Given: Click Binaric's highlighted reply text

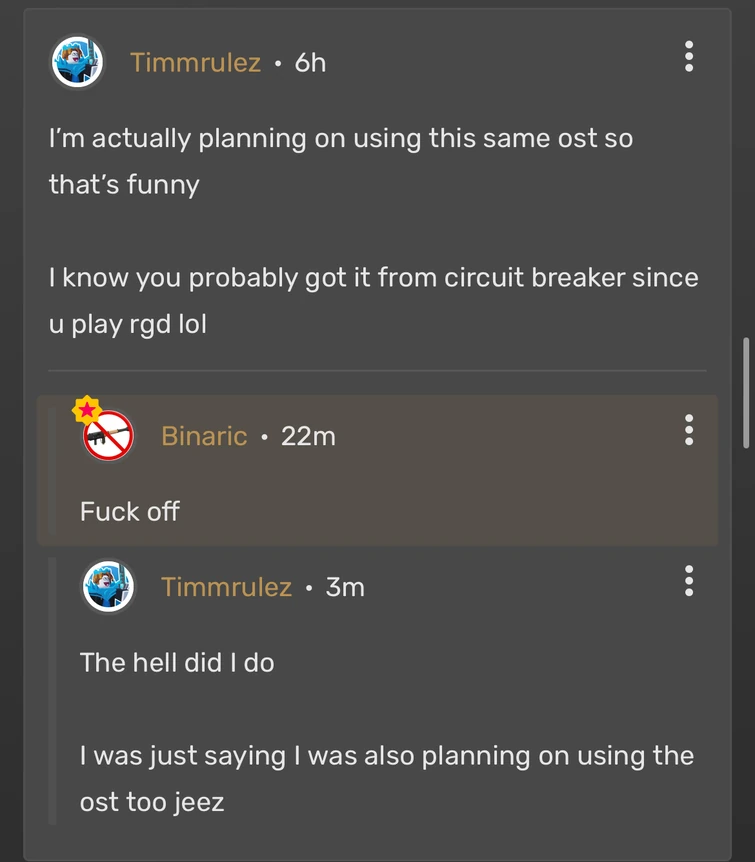Looking at the screenshot, I should point(130,511).
